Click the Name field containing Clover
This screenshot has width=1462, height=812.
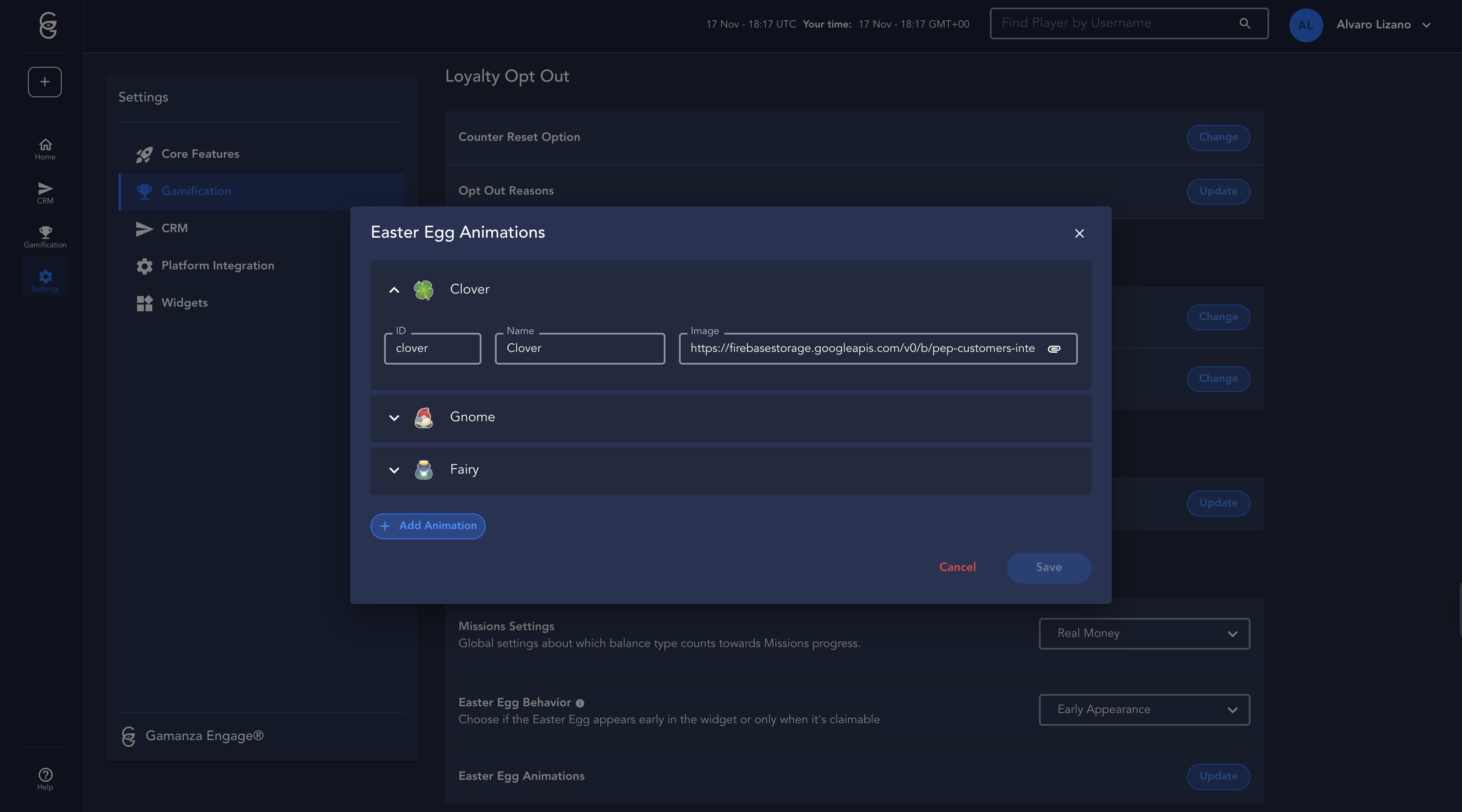click(x=580, y=348)
